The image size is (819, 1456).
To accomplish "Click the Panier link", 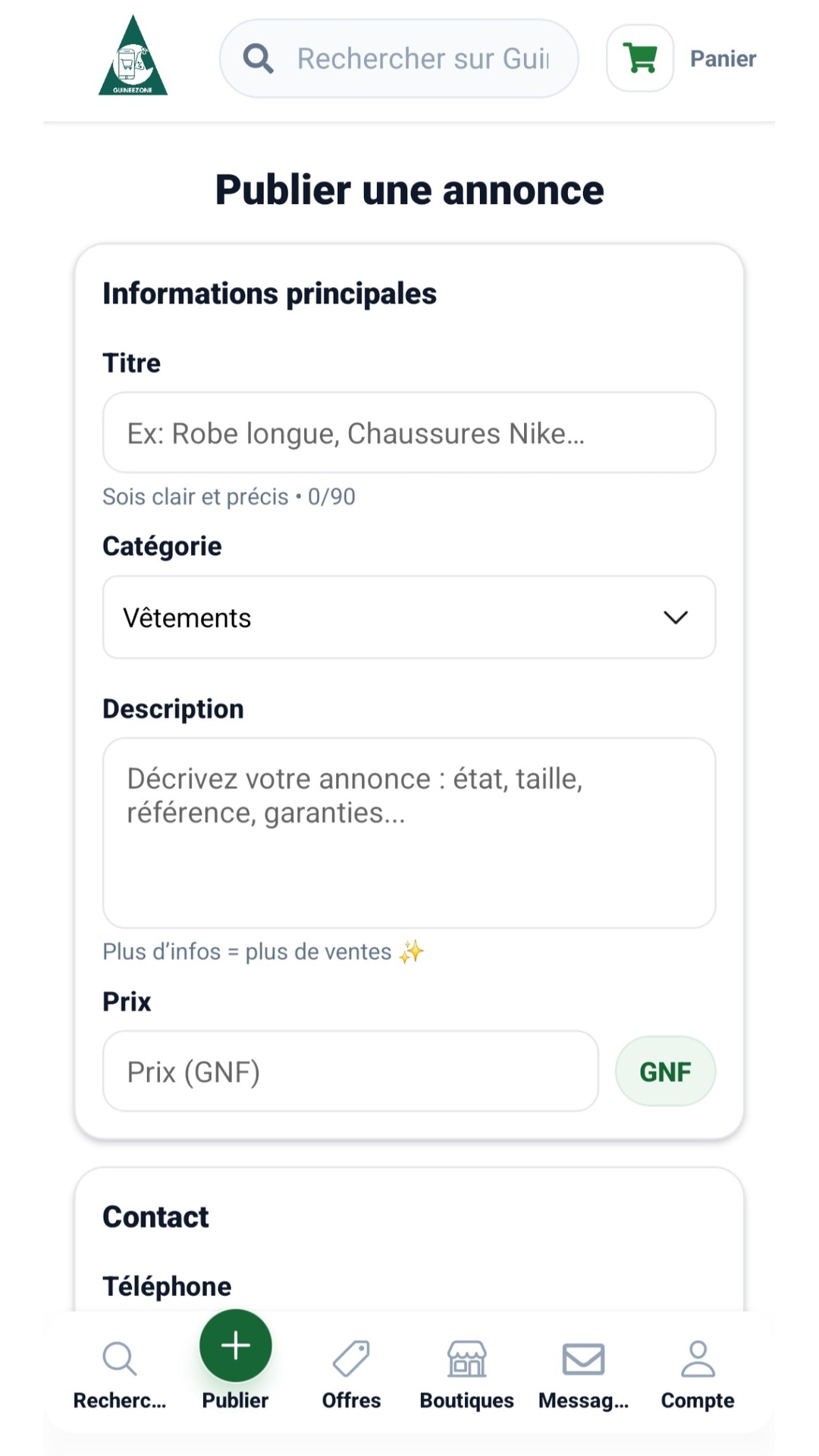I will pos(723,58).
